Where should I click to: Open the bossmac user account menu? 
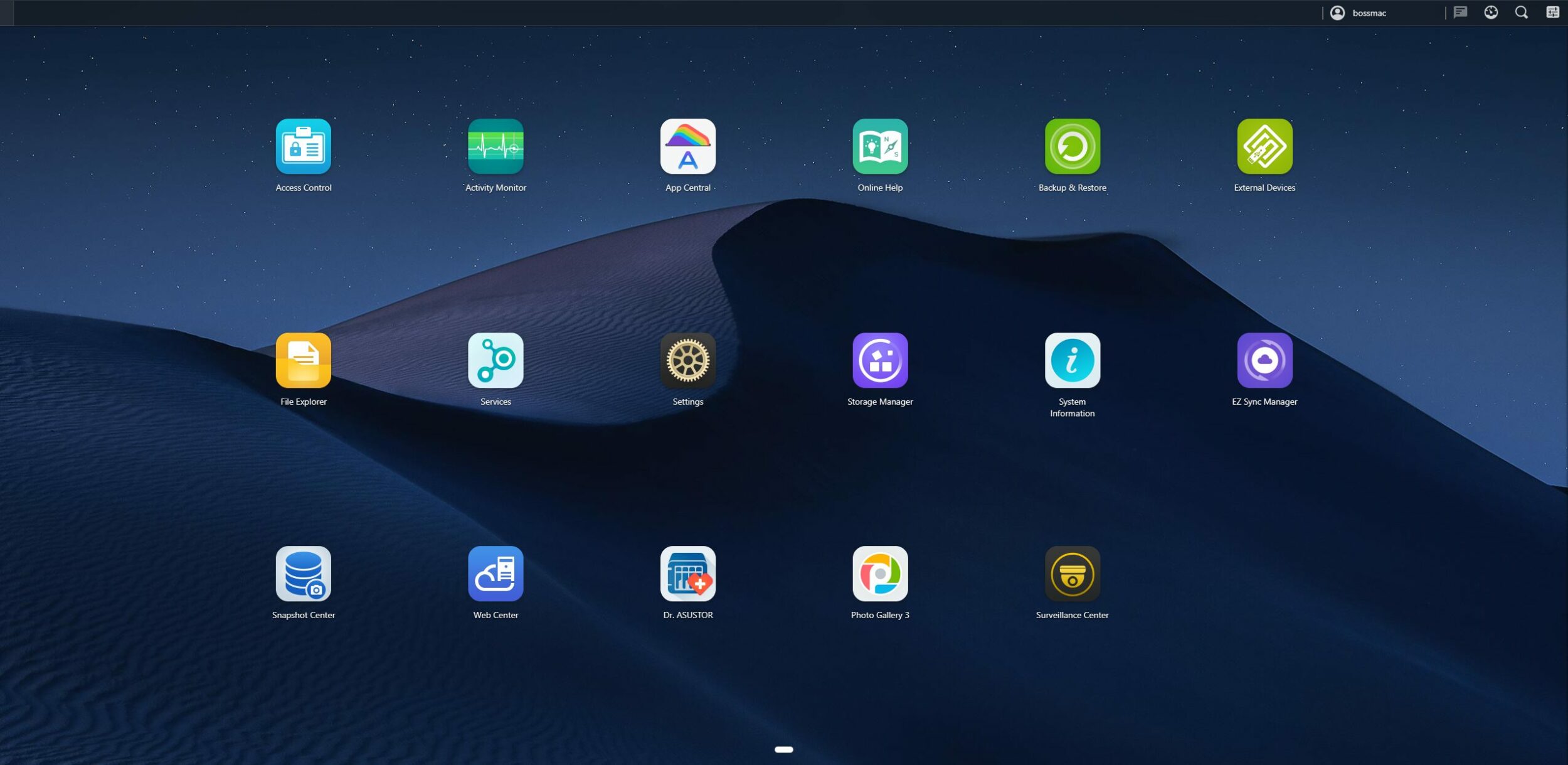point(1359,13)
